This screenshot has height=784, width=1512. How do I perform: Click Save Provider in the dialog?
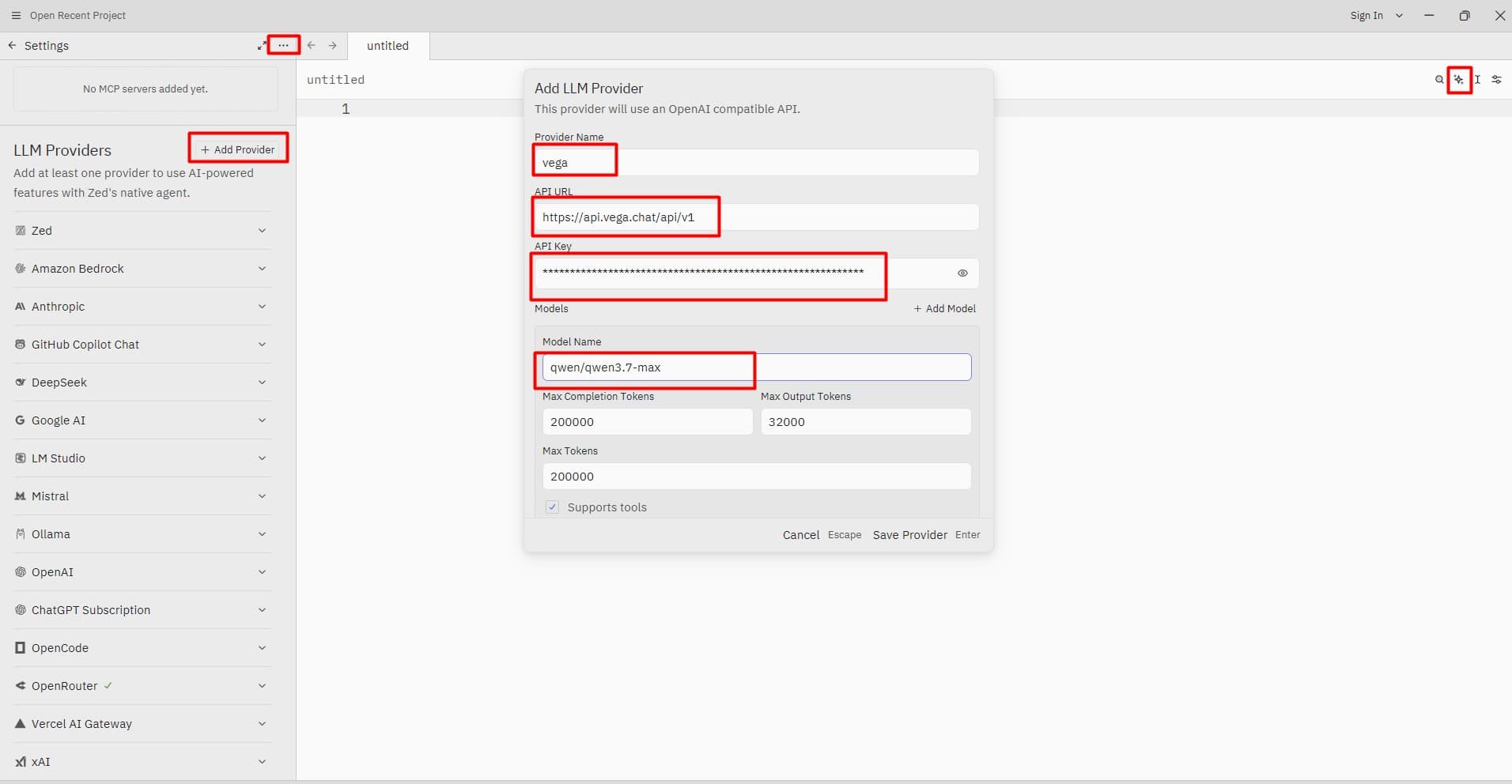point(910,535)
